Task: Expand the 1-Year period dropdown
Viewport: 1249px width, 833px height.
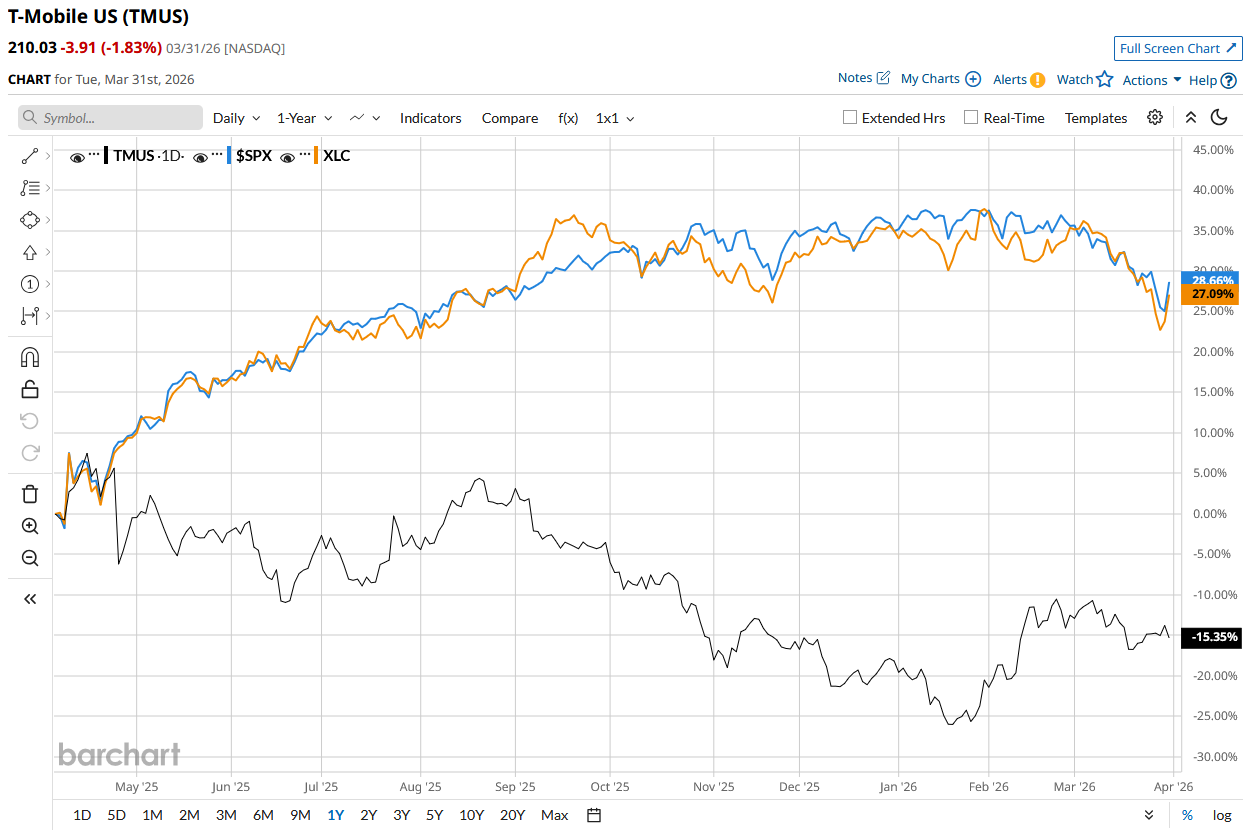Action: [304, 118]
